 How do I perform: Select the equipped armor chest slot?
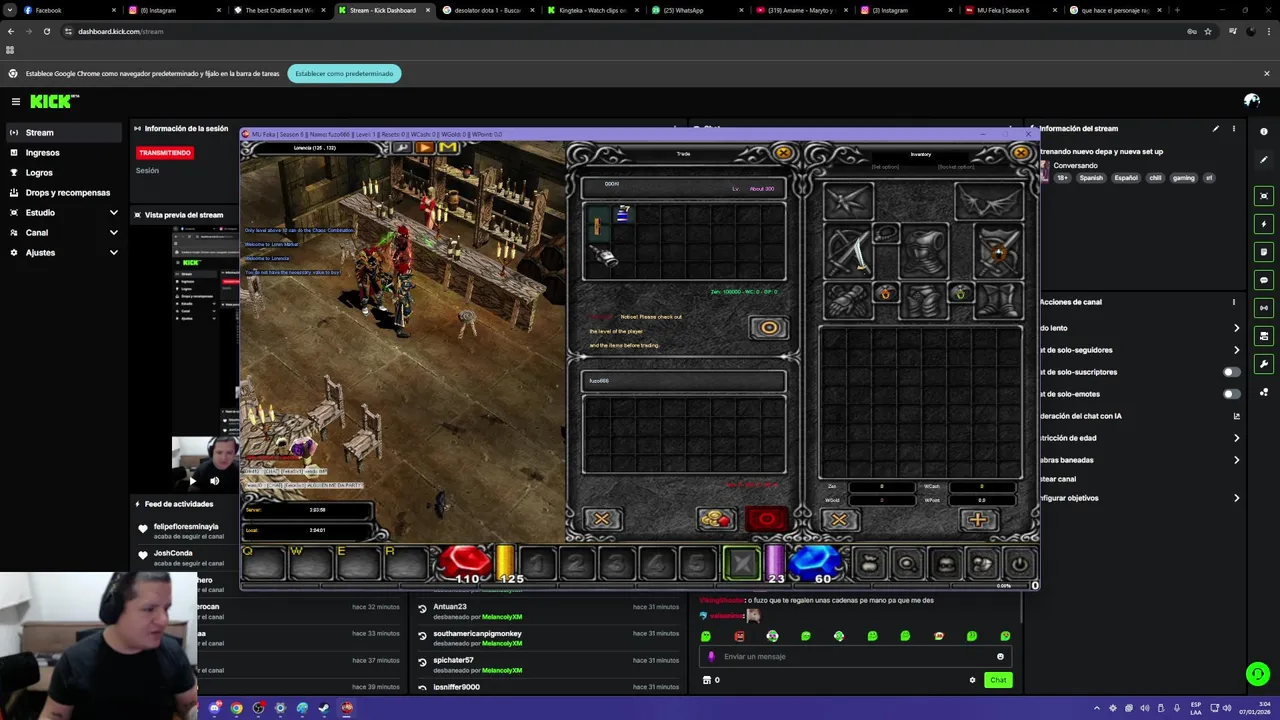[x=923, y=252]
